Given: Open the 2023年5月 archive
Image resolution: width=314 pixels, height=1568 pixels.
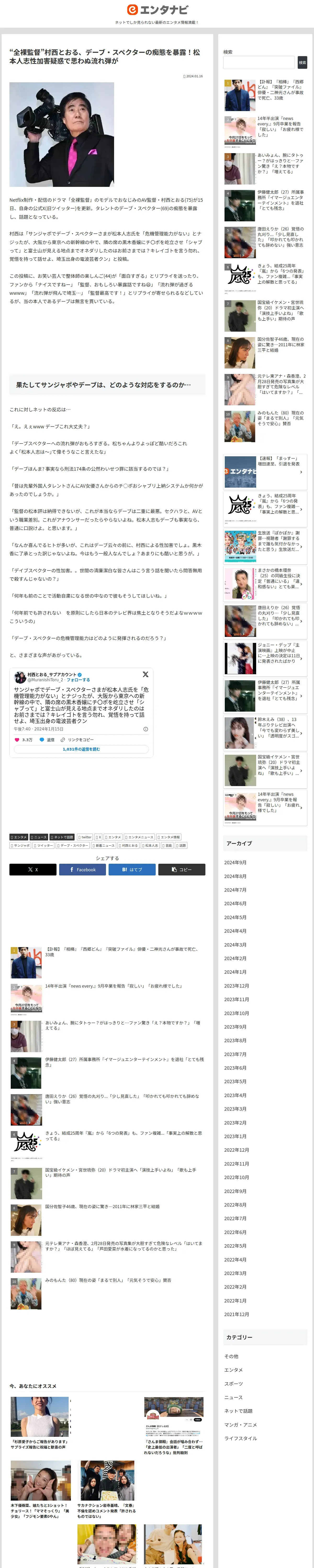Looking at the screenshot, I should pos(235,1082).
